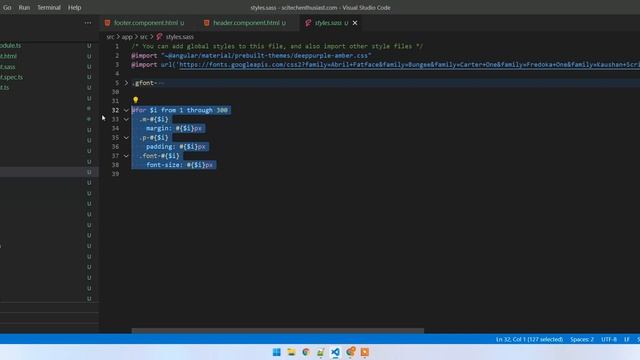Click the Sass icon in the breadcrumb

click(x=159, y=37)
